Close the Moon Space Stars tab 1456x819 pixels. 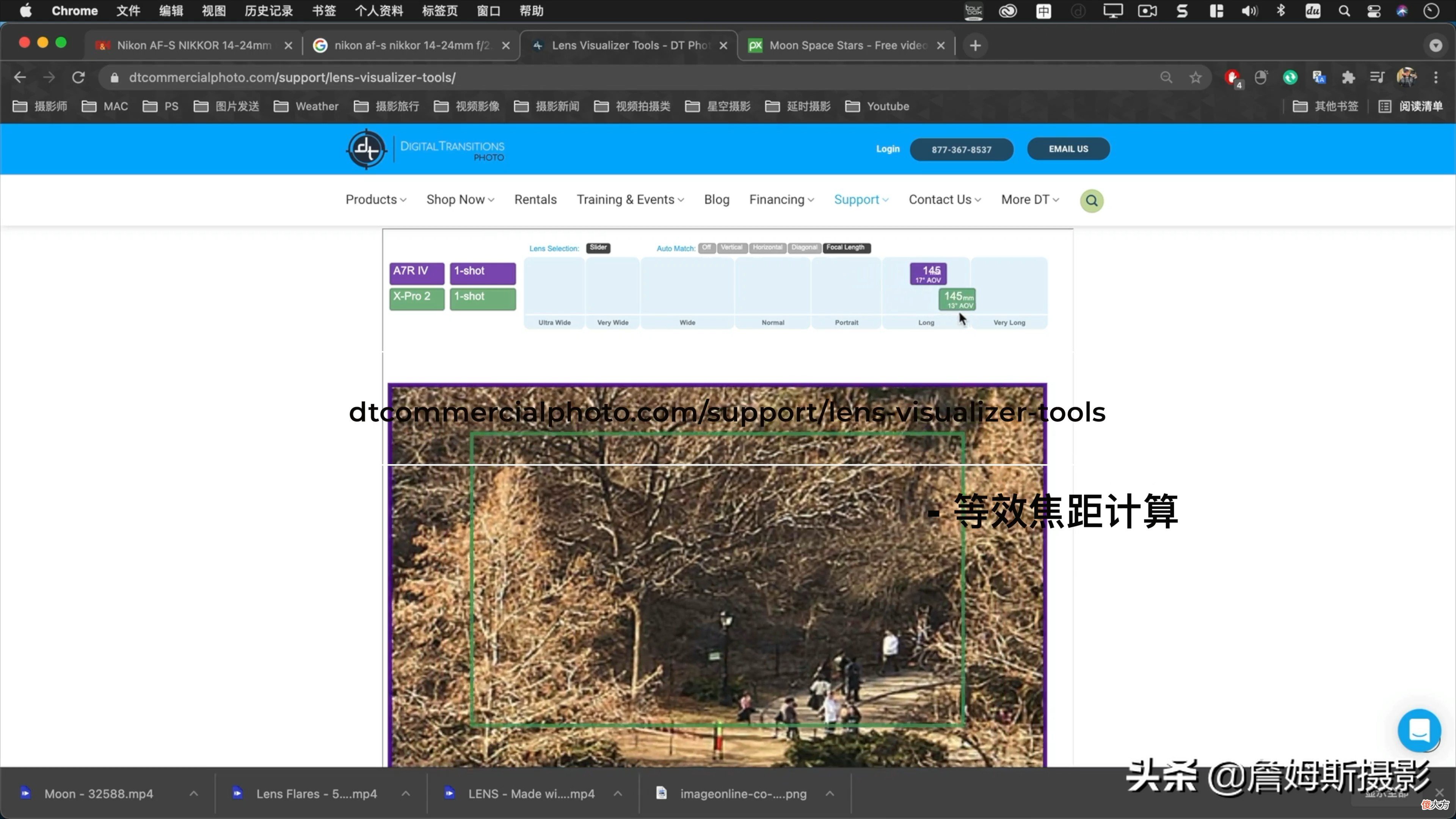coord(940,45)
